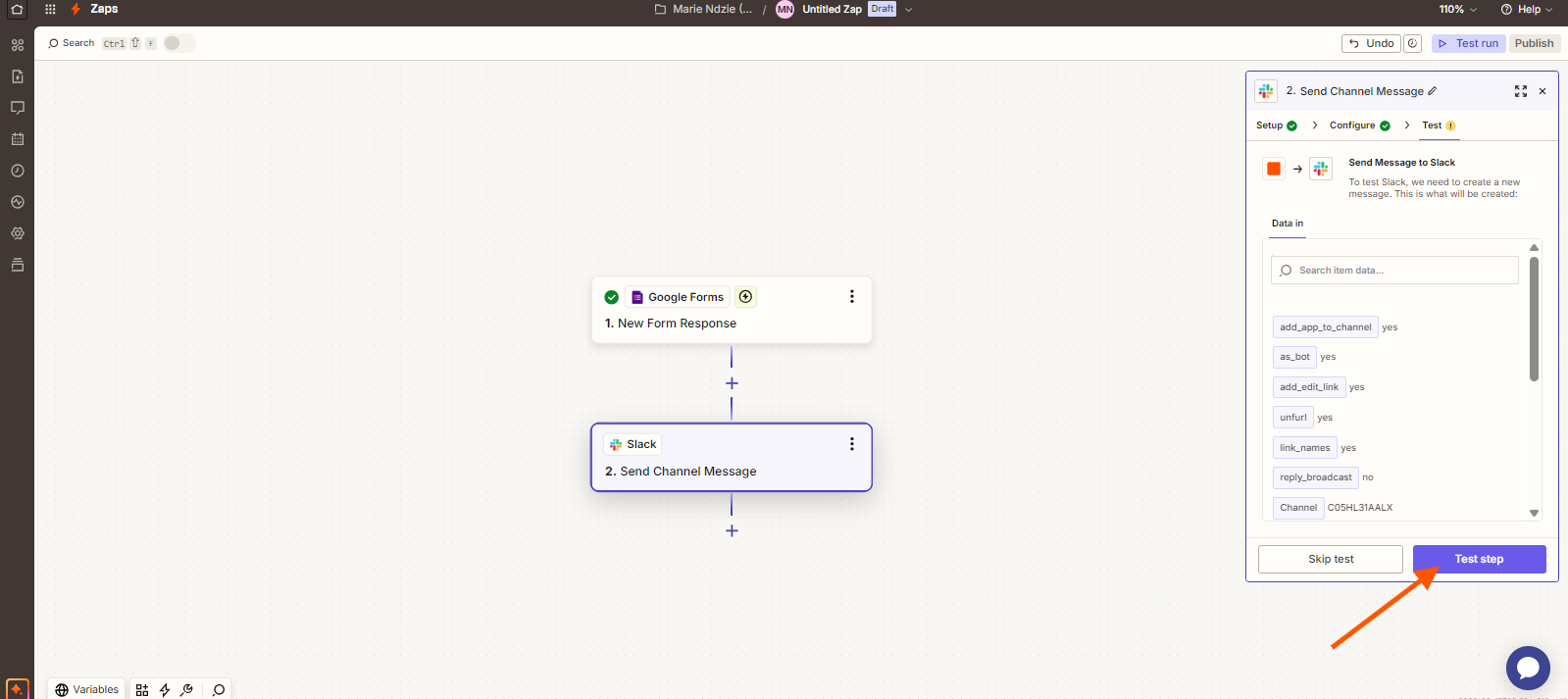1568x699 pixels.
Task: Expand the Untitled Zap title chevron
Action: coord(909,10)
